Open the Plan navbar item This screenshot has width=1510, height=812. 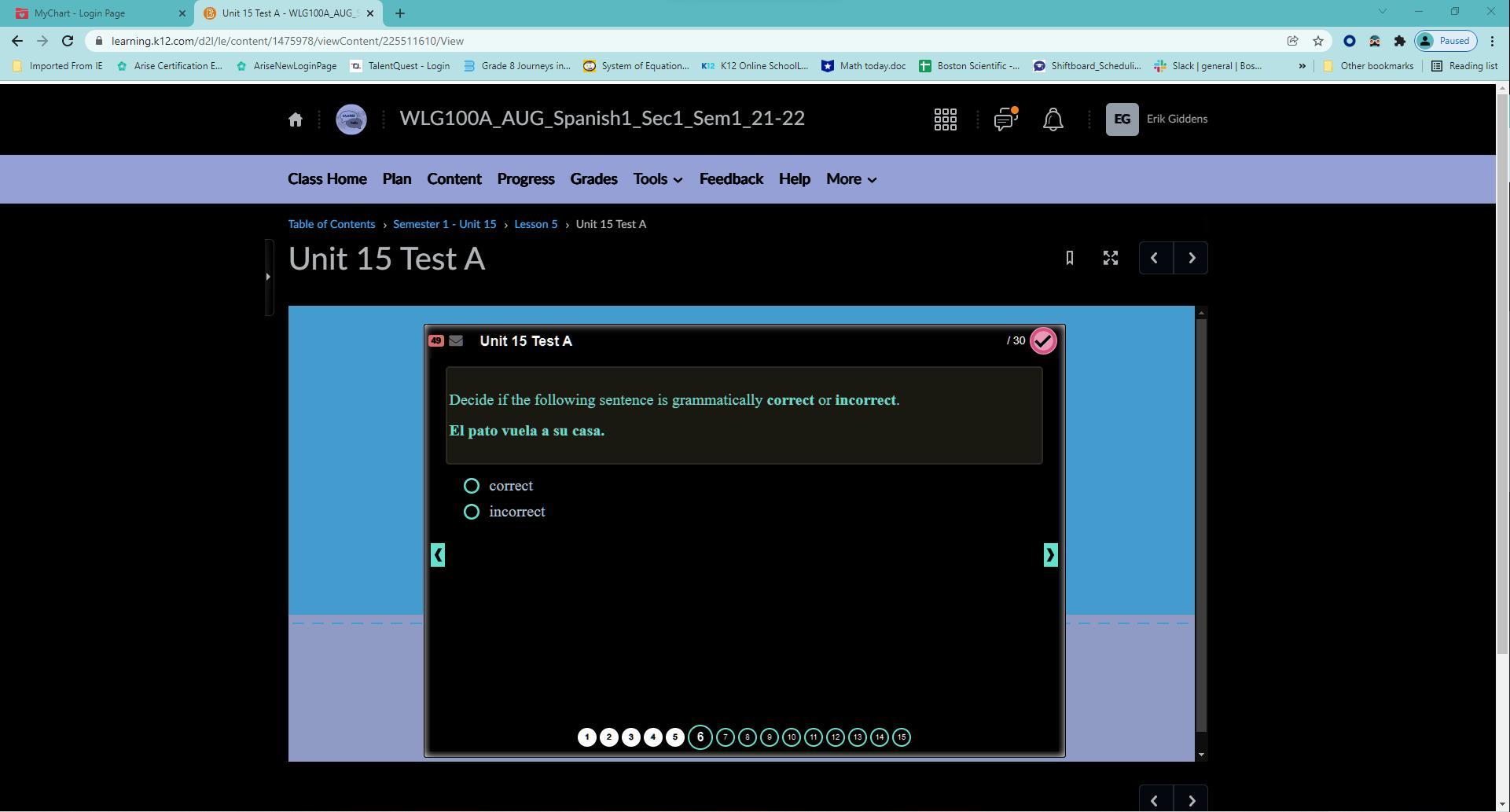(x=397, y=179)
